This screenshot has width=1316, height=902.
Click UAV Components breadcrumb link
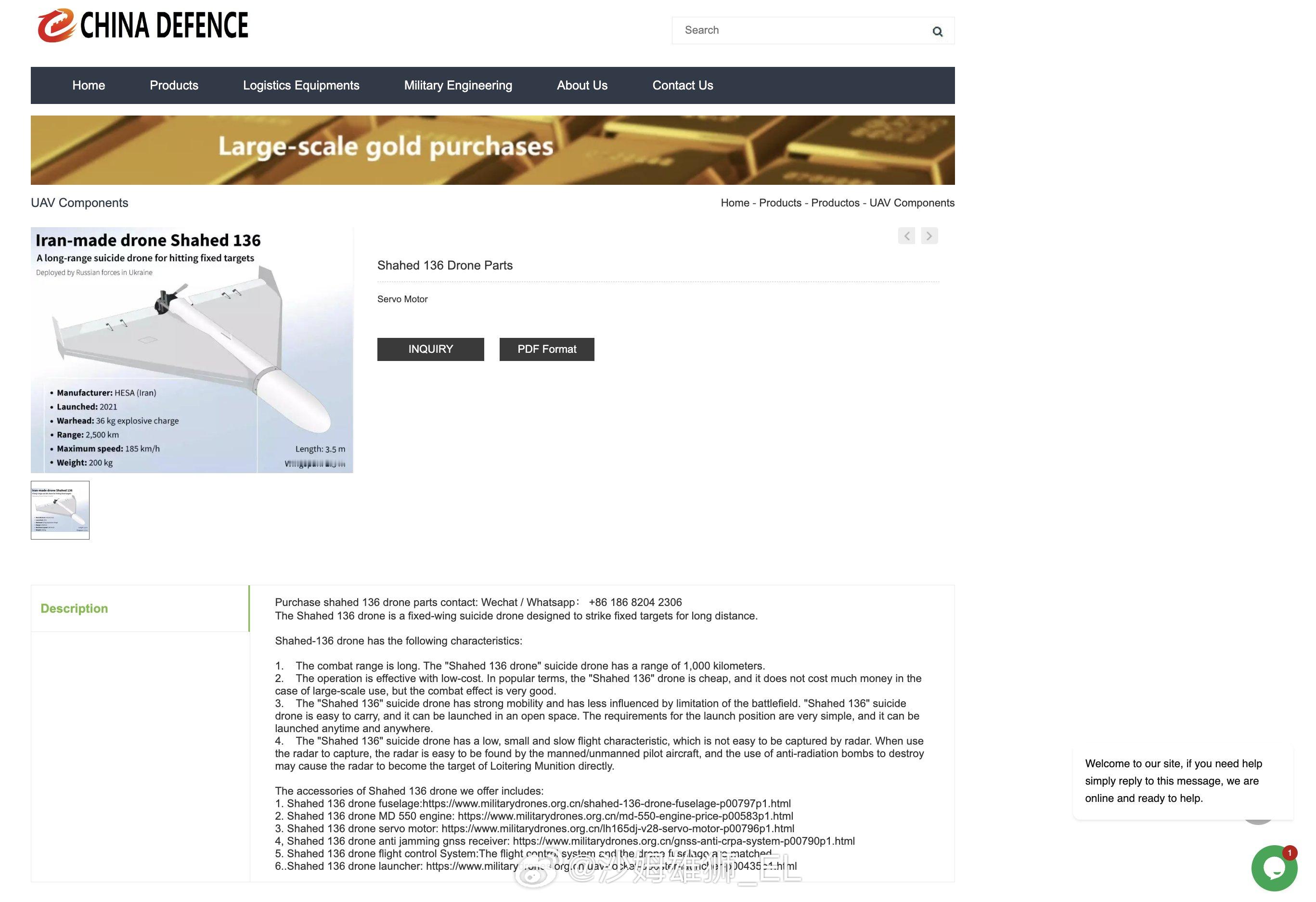(912, 203)
